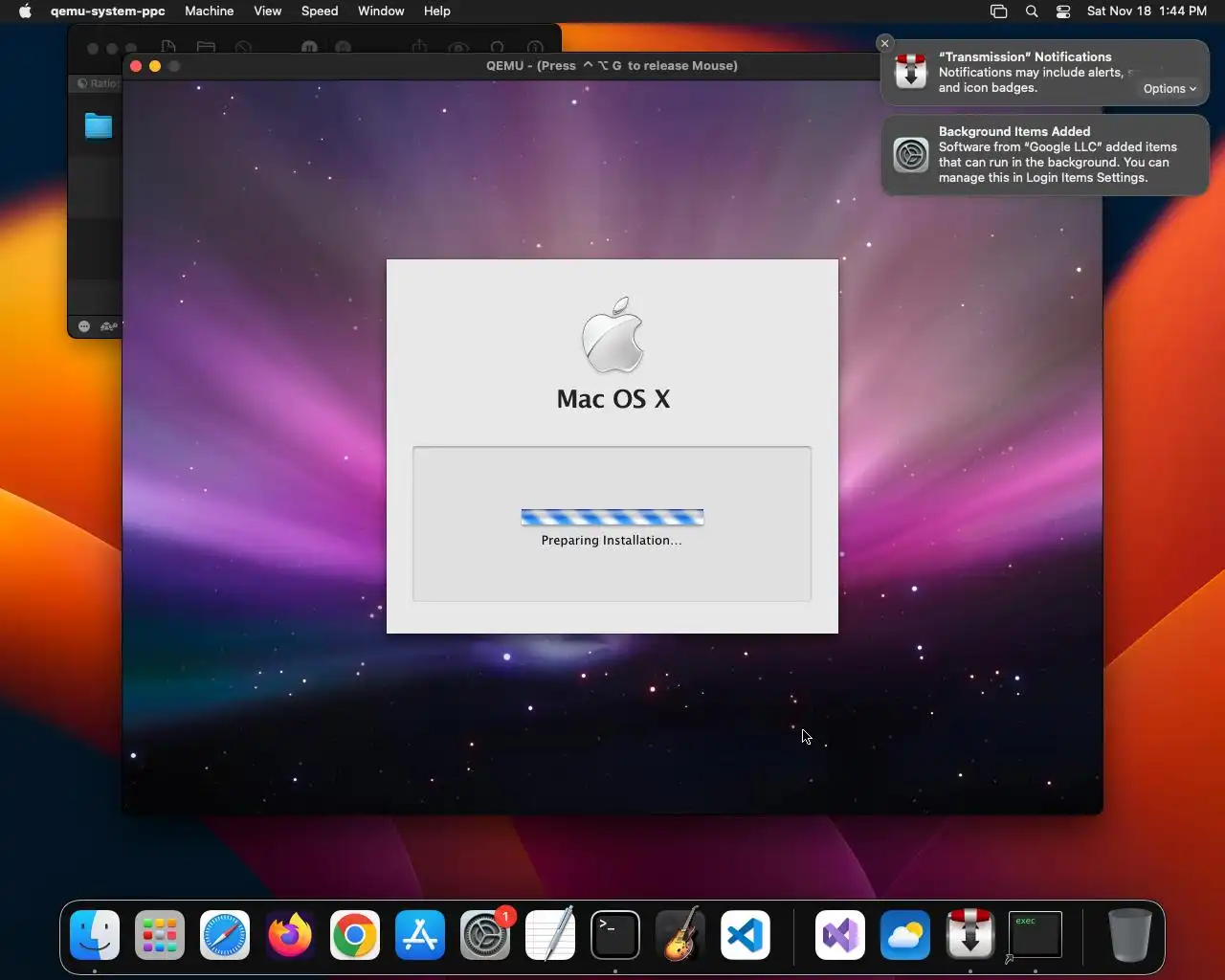
Task: Open the Help menu
Action: click(437, 11)
